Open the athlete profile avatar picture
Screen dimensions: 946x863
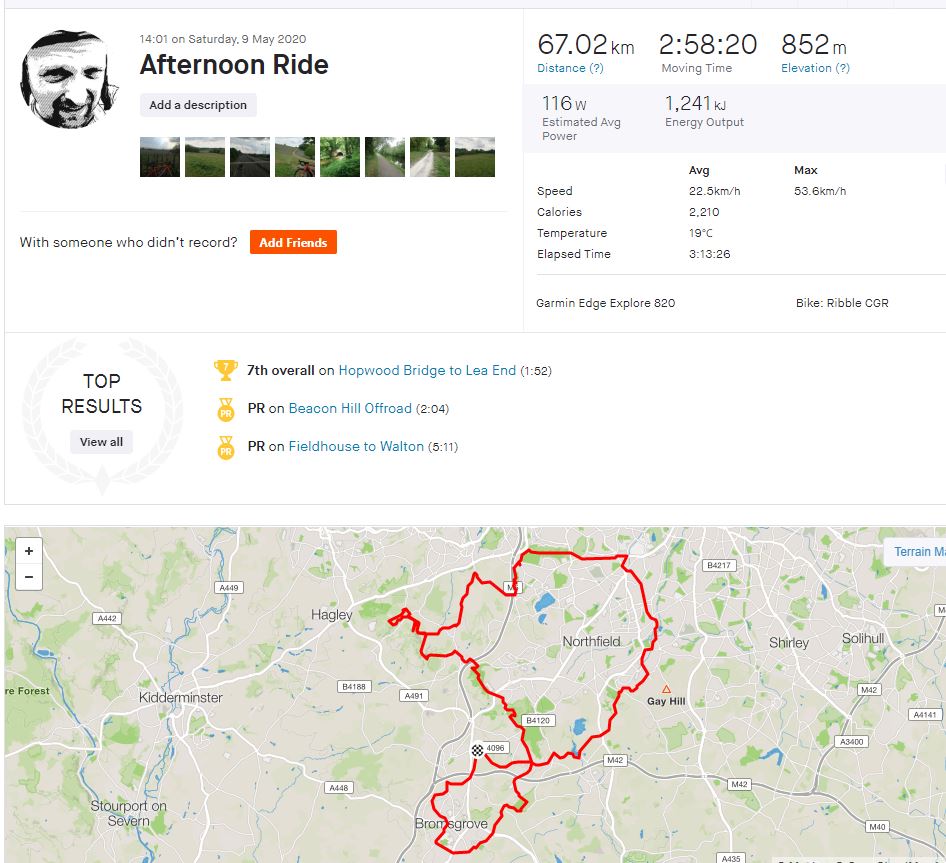click(x=68, y=80)
